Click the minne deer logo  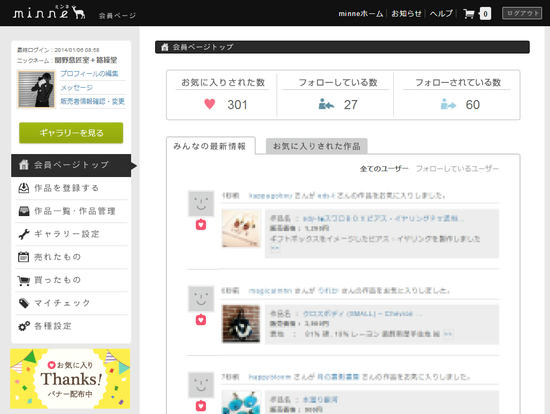(x=49, y=12)
